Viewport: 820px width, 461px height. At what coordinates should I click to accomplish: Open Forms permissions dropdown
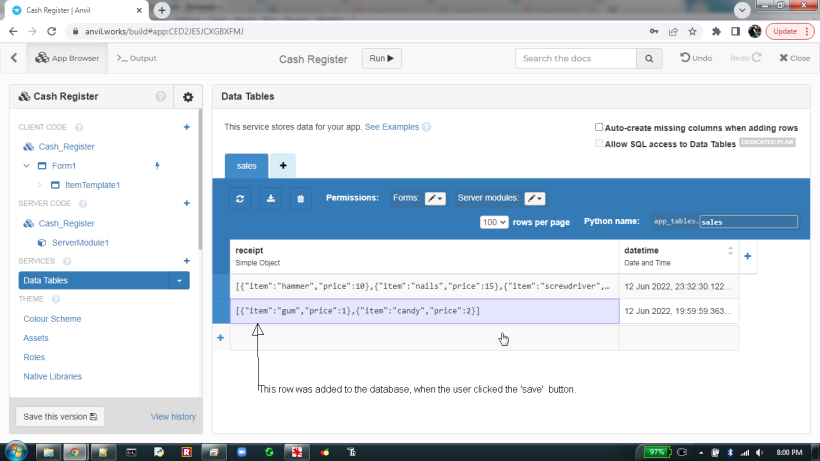coord(435,198)
